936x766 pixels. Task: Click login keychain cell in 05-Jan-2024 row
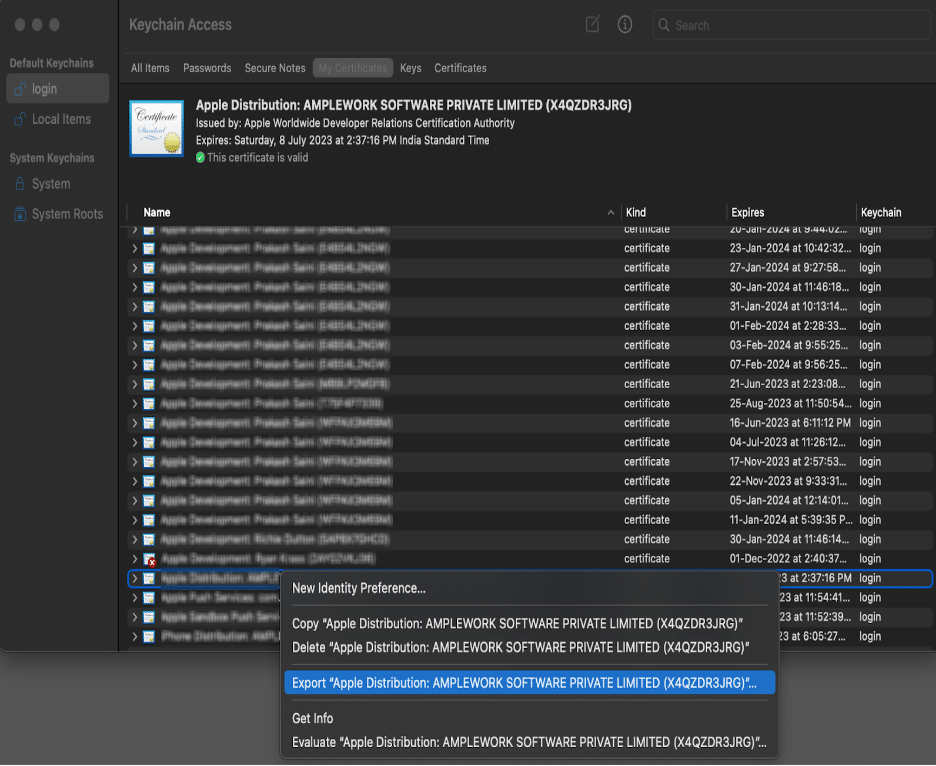(870, 500)
